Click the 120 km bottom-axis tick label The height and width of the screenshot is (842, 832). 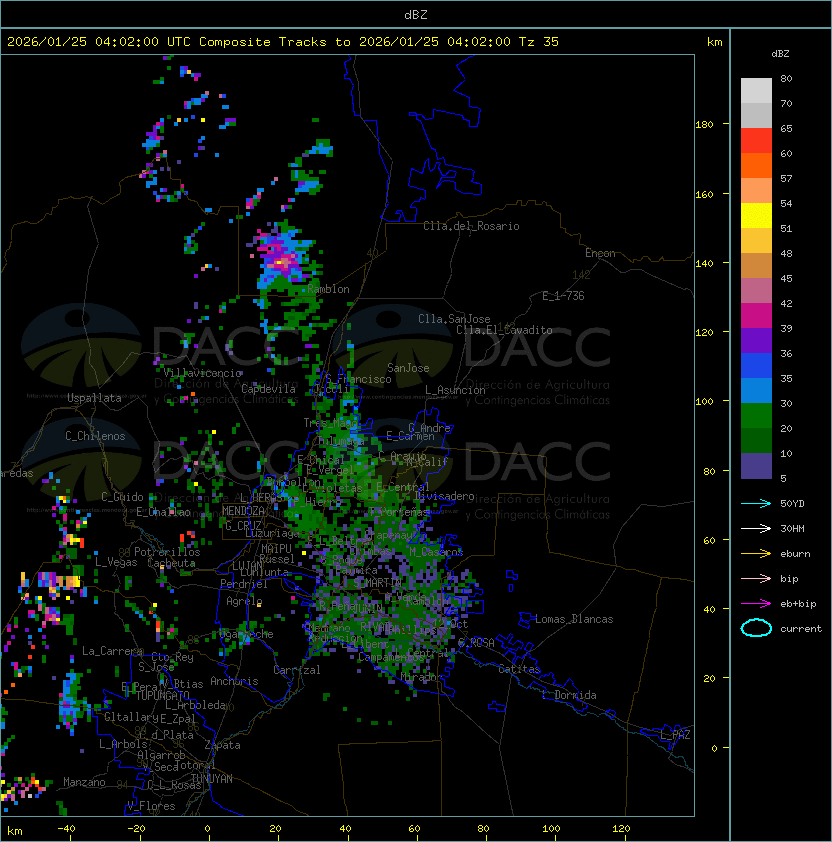point(621,829)
